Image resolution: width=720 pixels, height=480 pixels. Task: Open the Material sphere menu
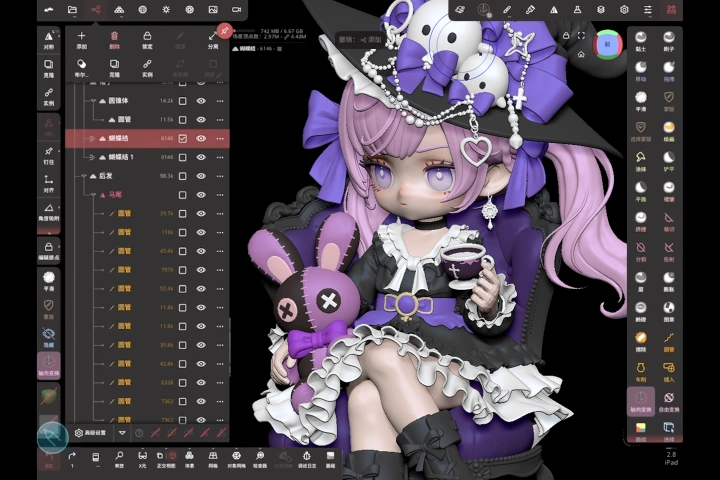pyautogui.click(x=143, y=10)
